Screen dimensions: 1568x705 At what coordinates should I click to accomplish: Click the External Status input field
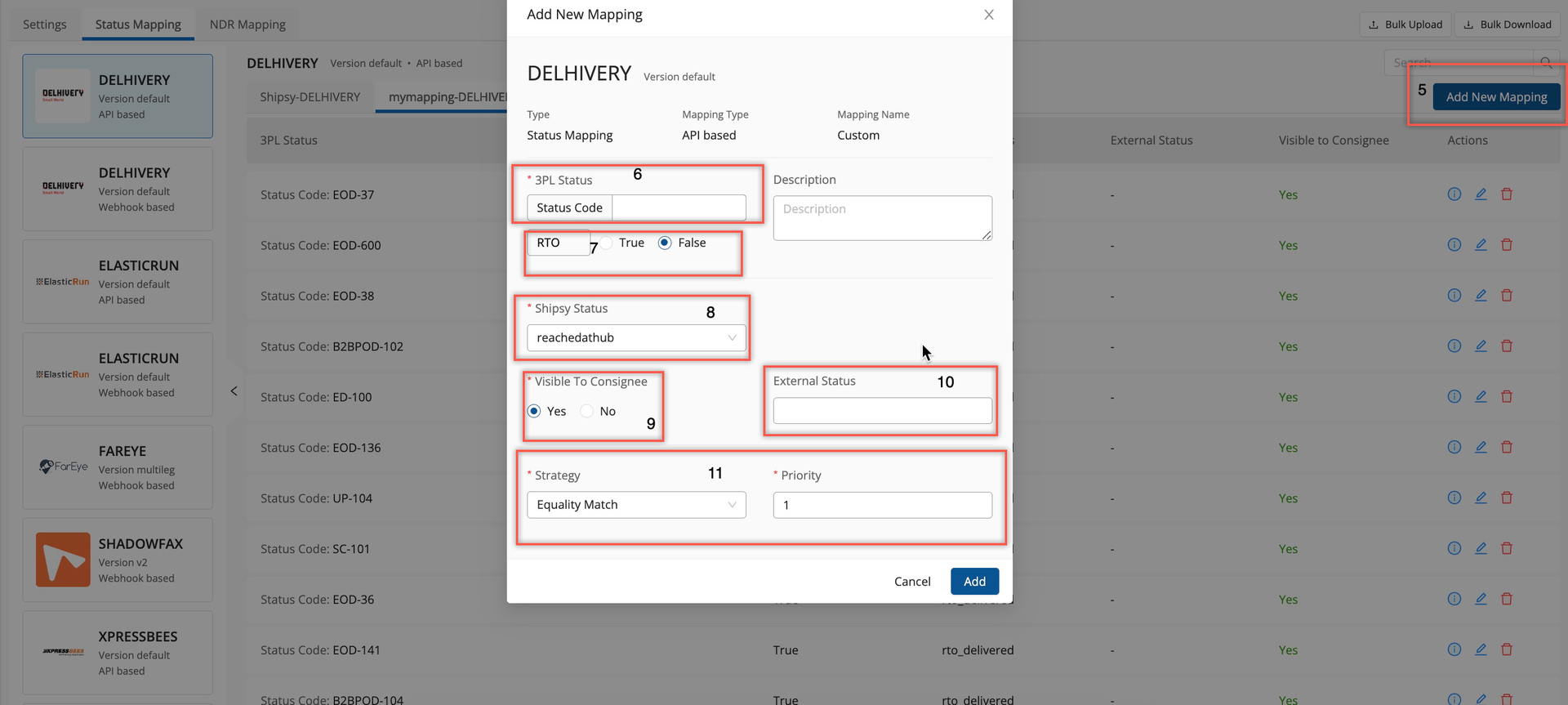click(882, 411)
